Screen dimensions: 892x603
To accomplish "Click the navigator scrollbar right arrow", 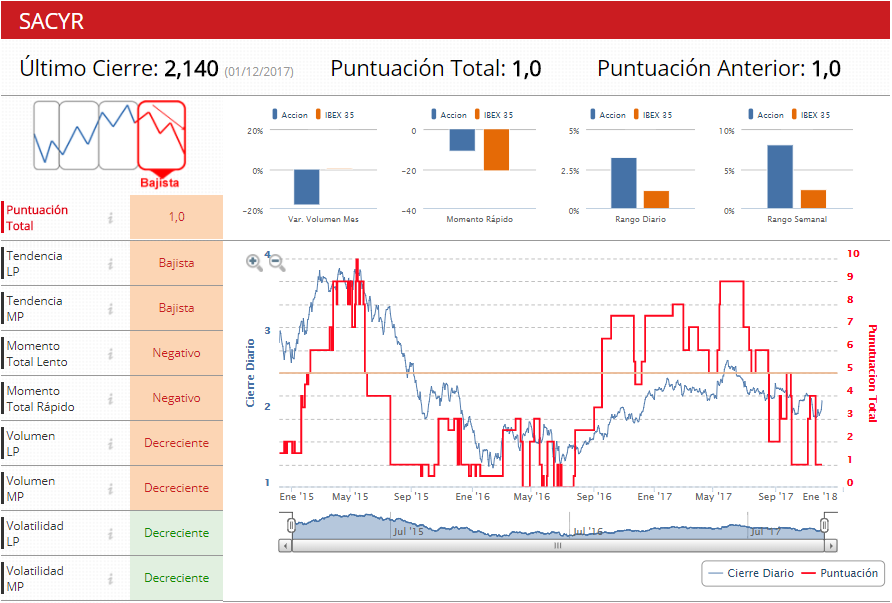I will [831, 546].
